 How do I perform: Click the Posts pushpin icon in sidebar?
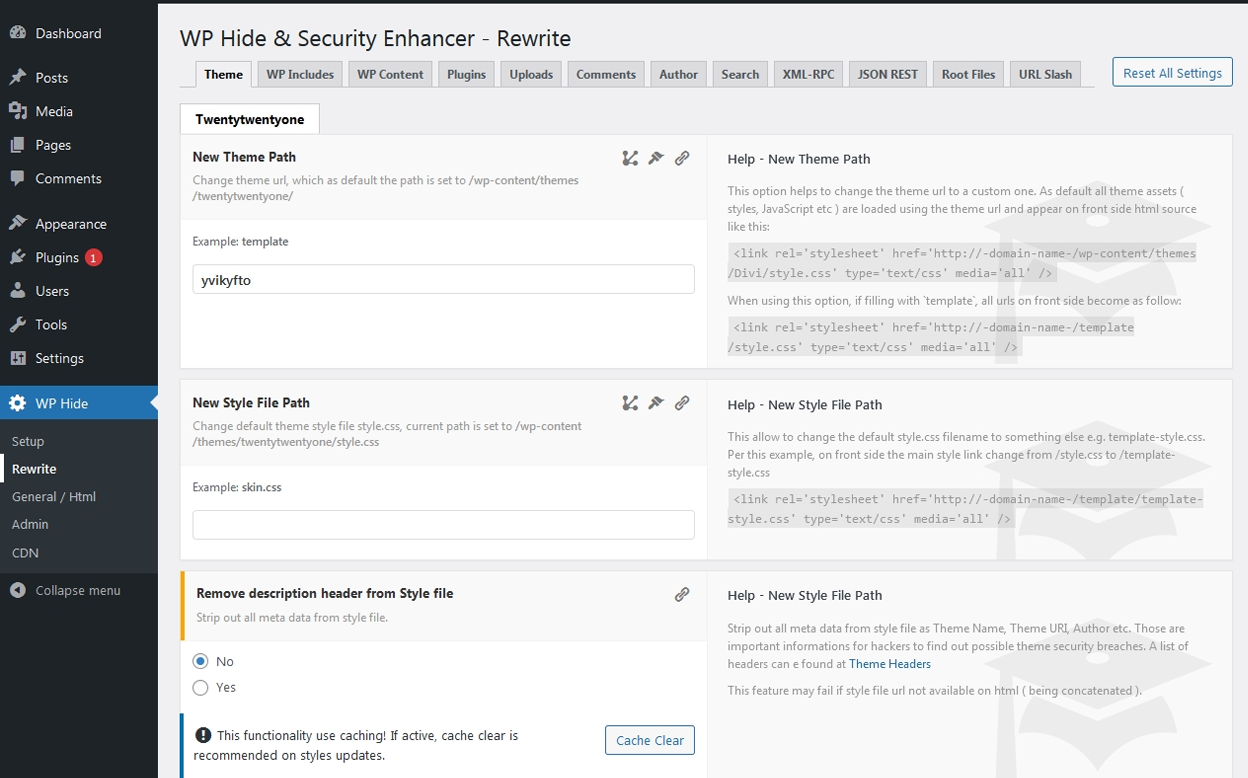18,77
